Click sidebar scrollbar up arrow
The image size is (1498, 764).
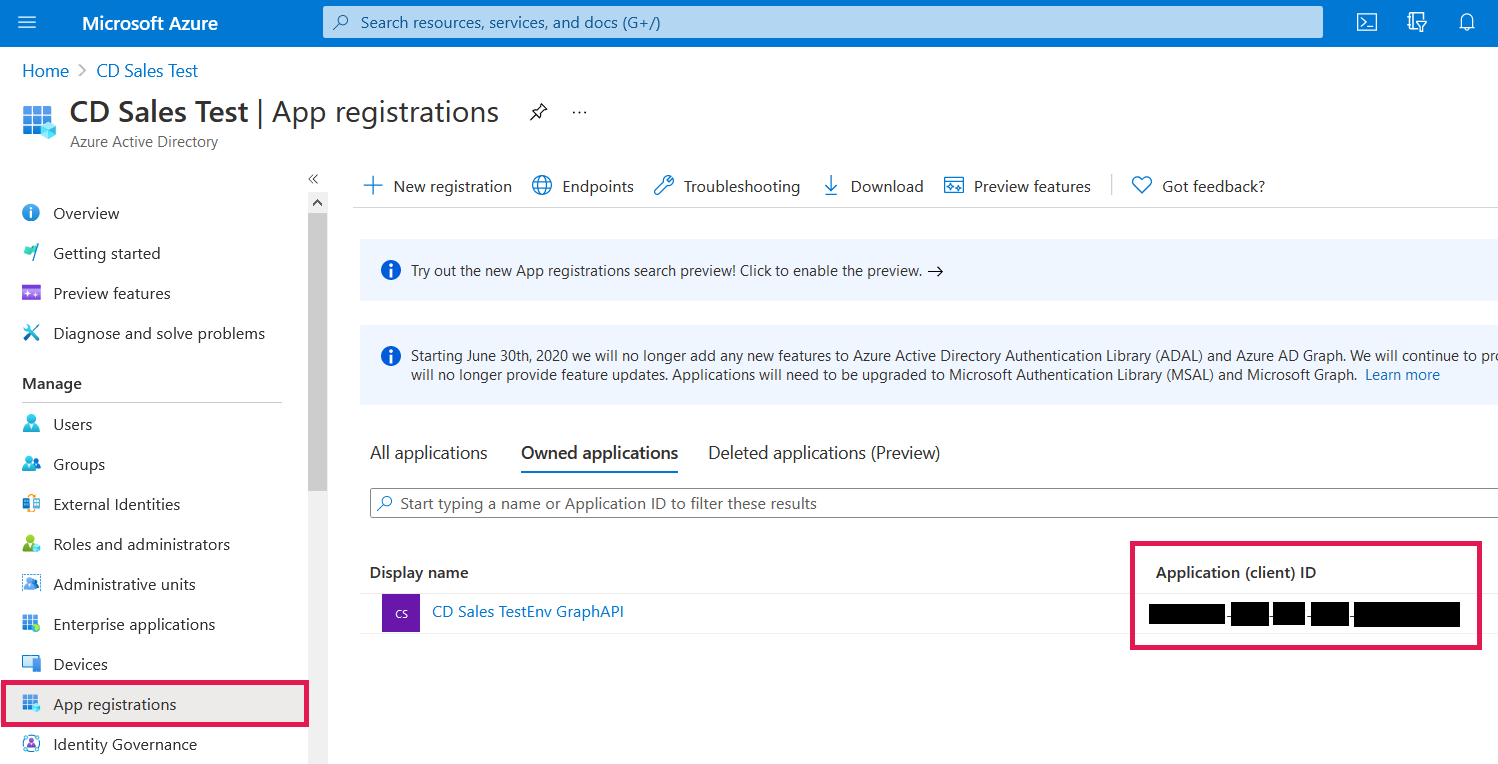tap(317, 202)
